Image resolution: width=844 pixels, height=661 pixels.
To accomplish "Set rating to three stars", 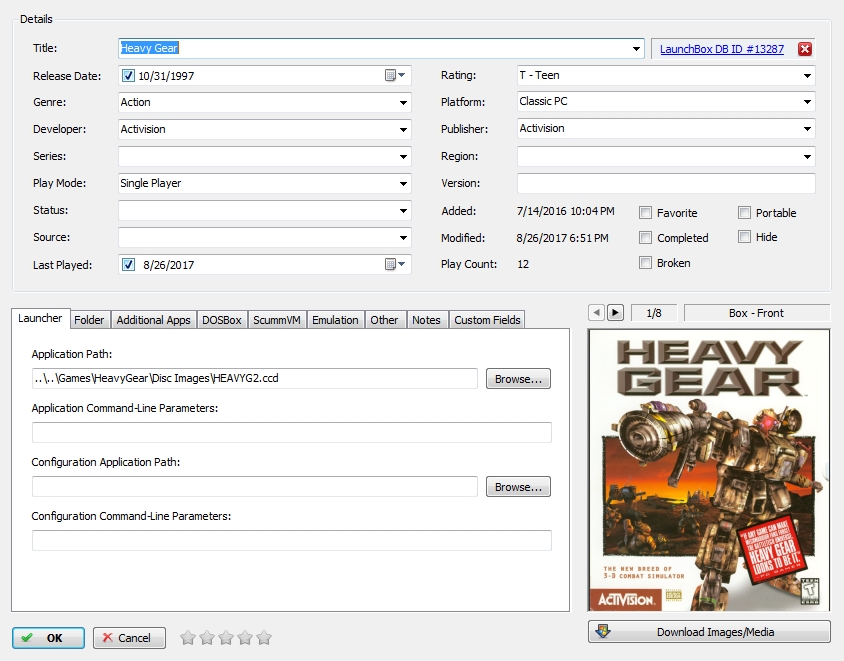I will tap(226, 638).
